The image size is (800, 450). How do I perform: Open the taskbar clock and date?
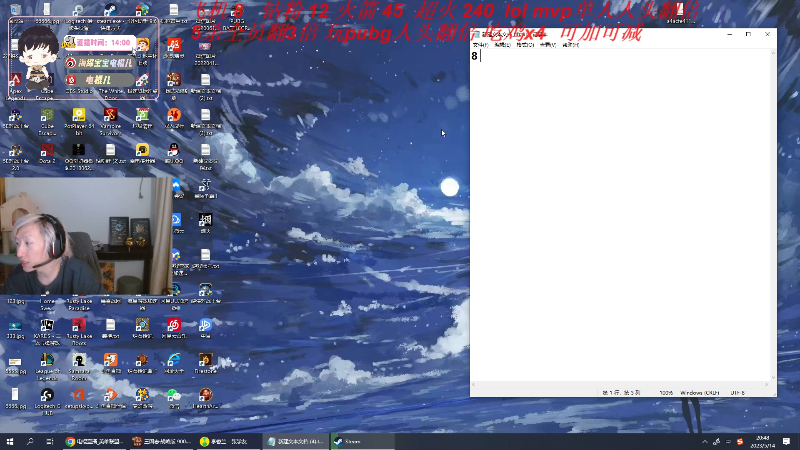coord(763,442)
